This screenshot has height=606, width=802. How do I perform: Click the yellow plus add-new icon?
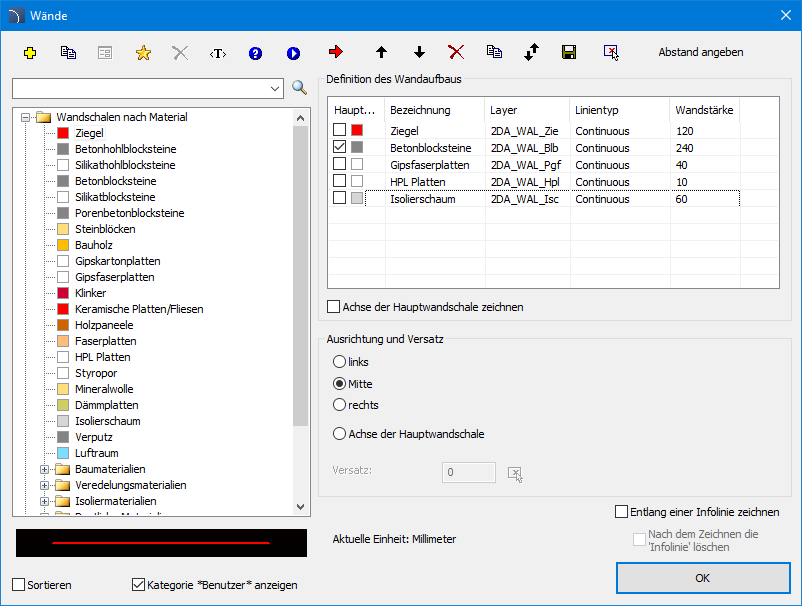30,52
